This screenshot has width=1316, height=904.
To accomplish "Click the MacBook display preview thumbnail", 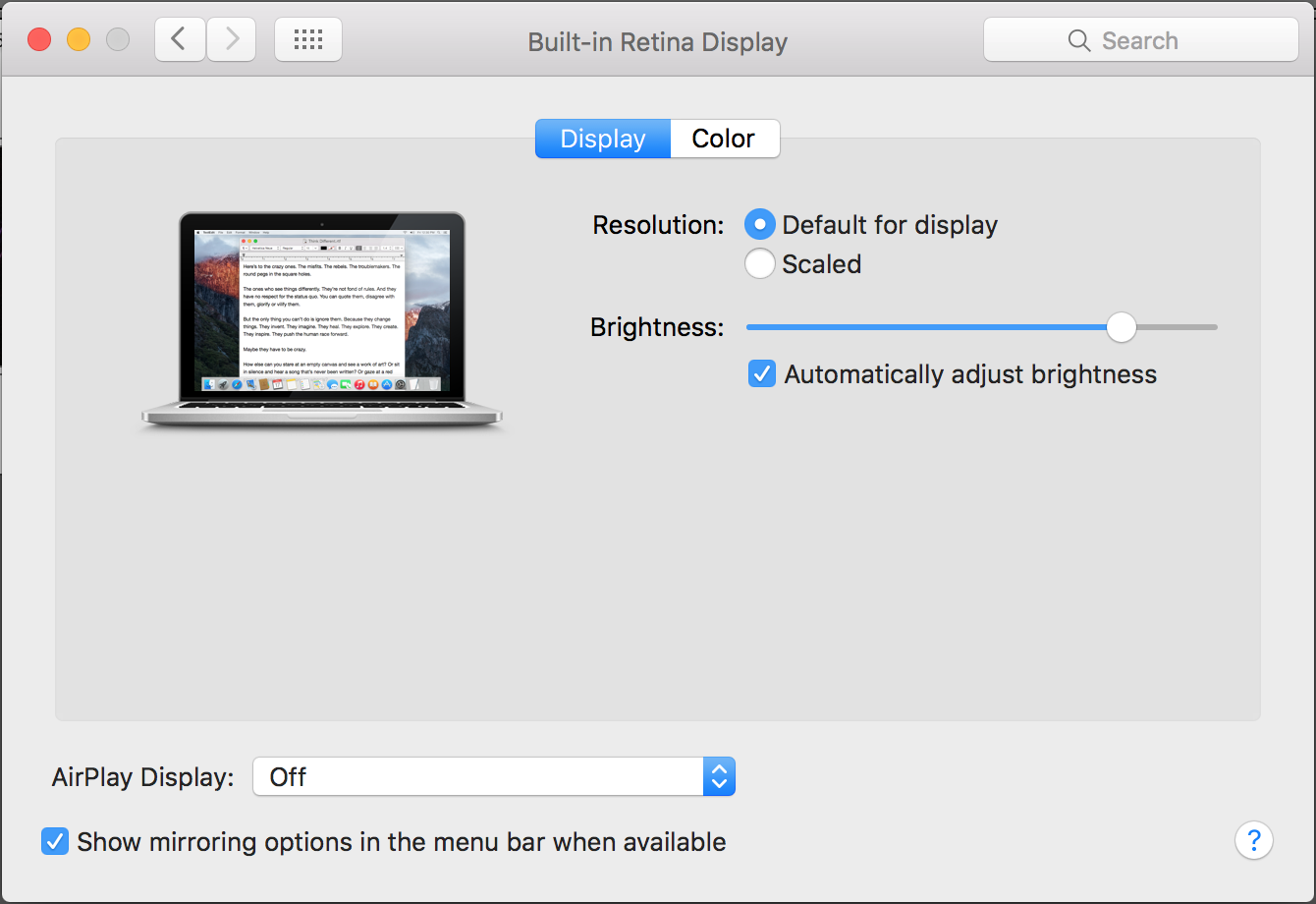I will (x=322, y=320).
